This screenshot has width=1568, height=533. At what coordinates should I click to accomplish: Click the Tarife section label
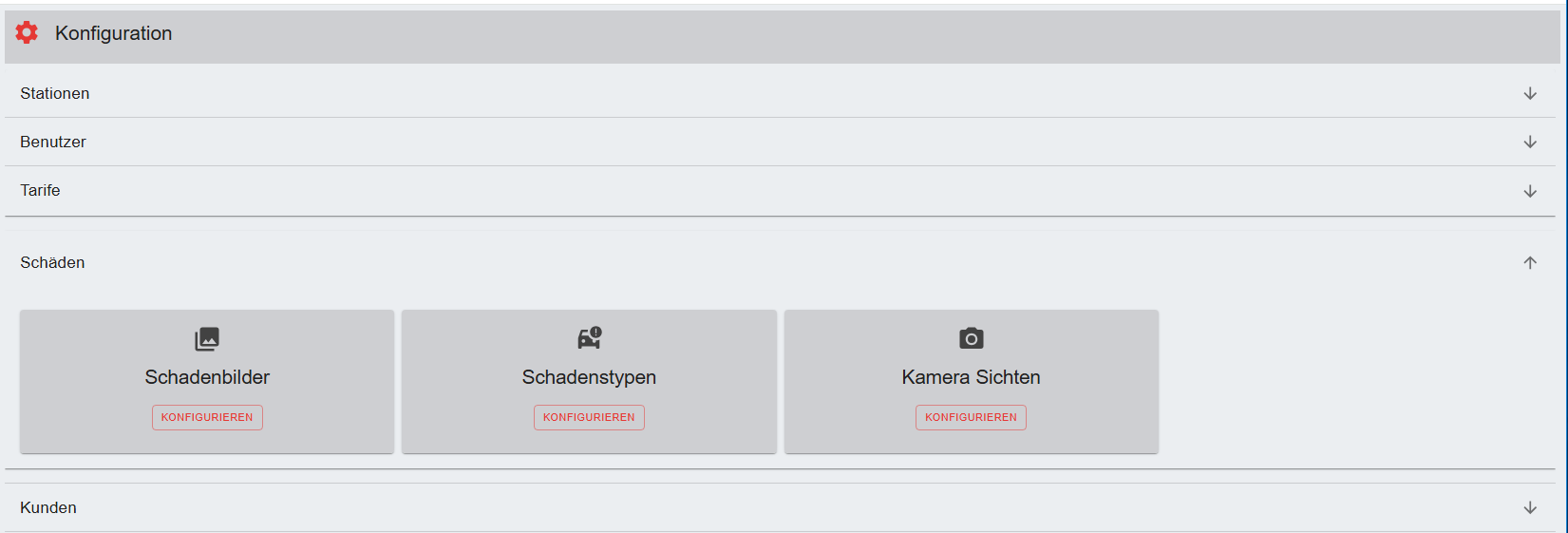click(40, 190)
